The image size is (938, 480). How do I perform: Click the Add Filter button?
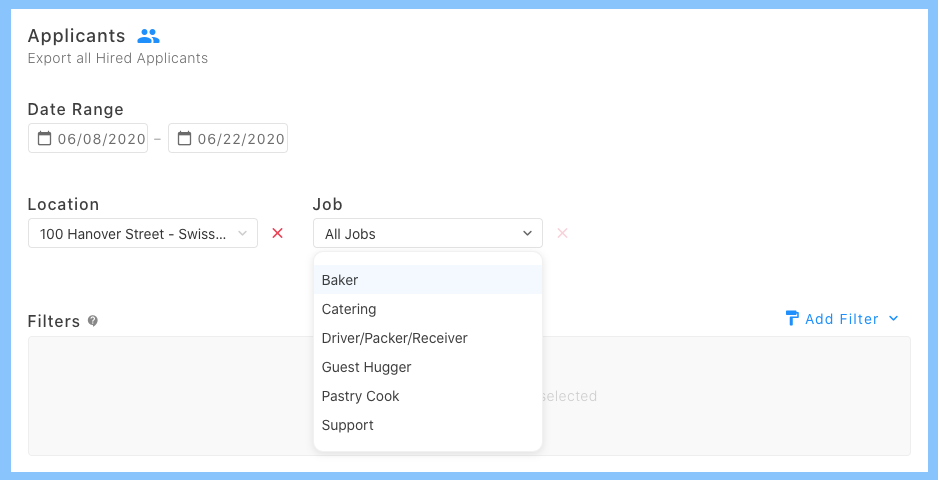pos(841,319)
